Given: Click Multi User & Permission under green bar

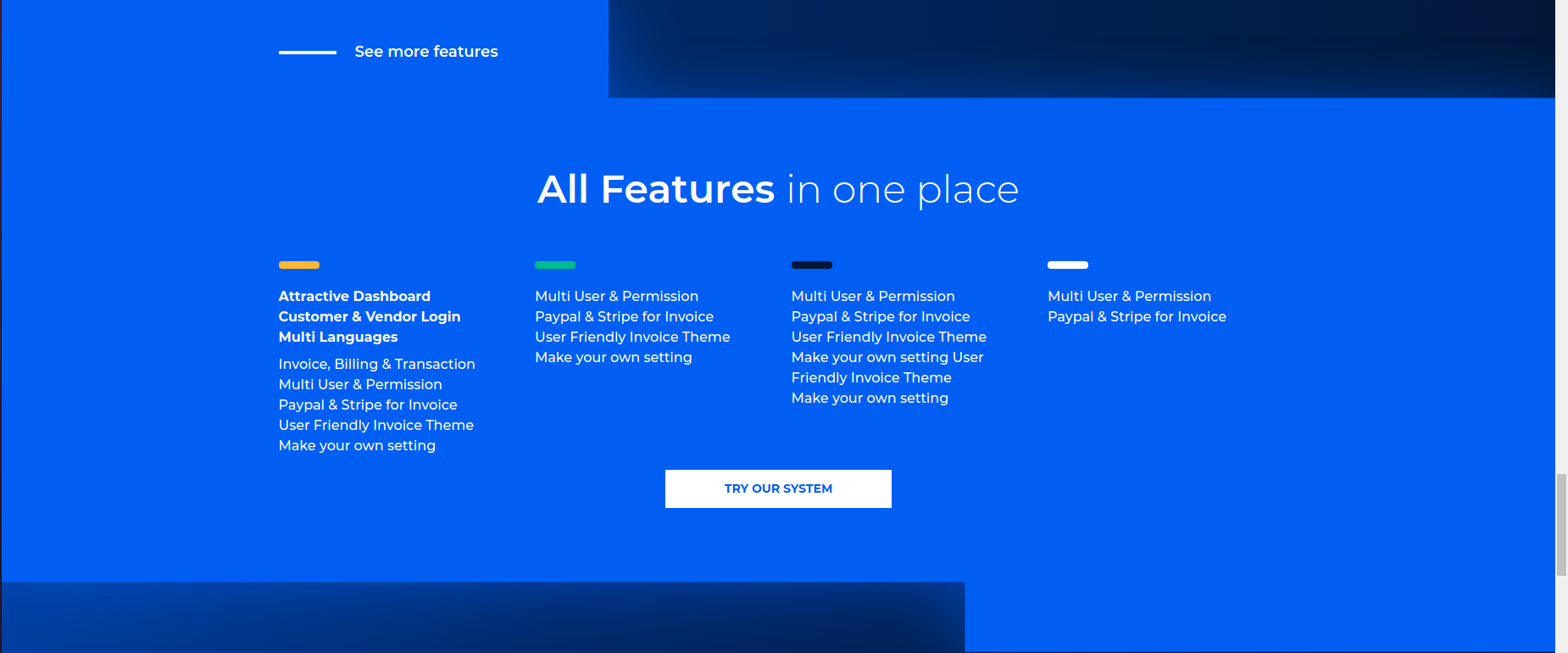Looking at the screenshot, I should click(x=616, y=296).
